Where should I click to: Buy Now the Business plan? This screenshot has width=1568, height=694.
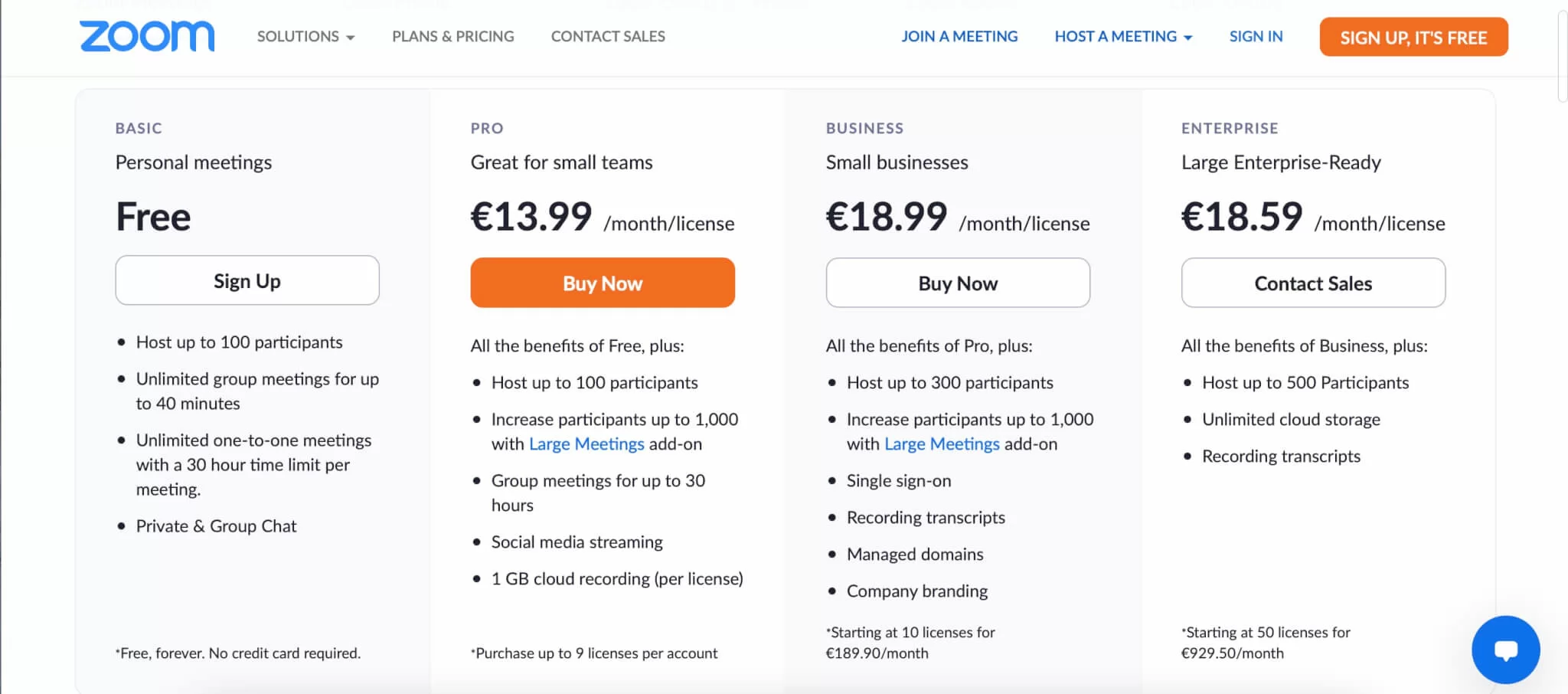(x=957, y=283)
